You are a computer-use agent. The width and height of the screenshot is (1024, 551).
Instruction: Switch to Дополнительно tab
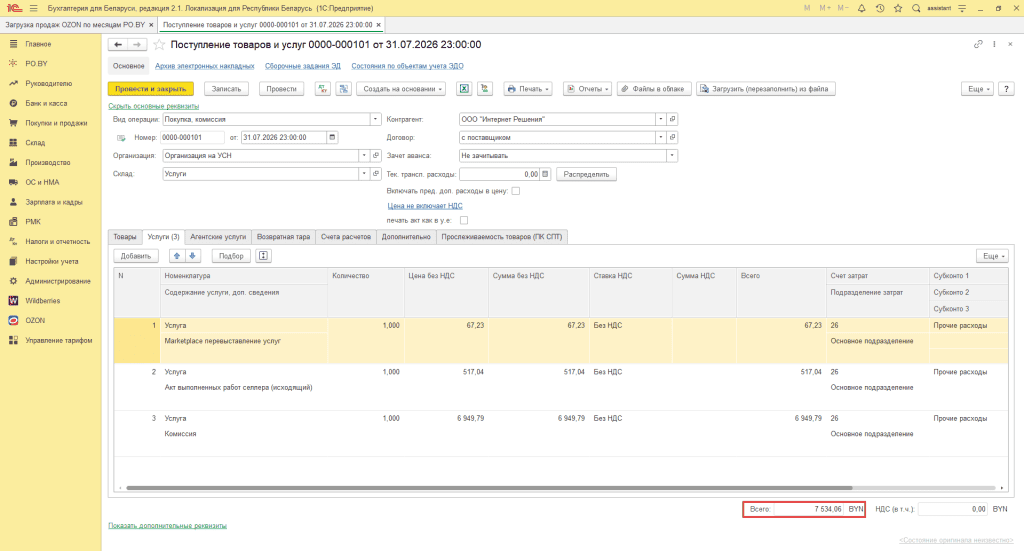click(x=406, y=237)
